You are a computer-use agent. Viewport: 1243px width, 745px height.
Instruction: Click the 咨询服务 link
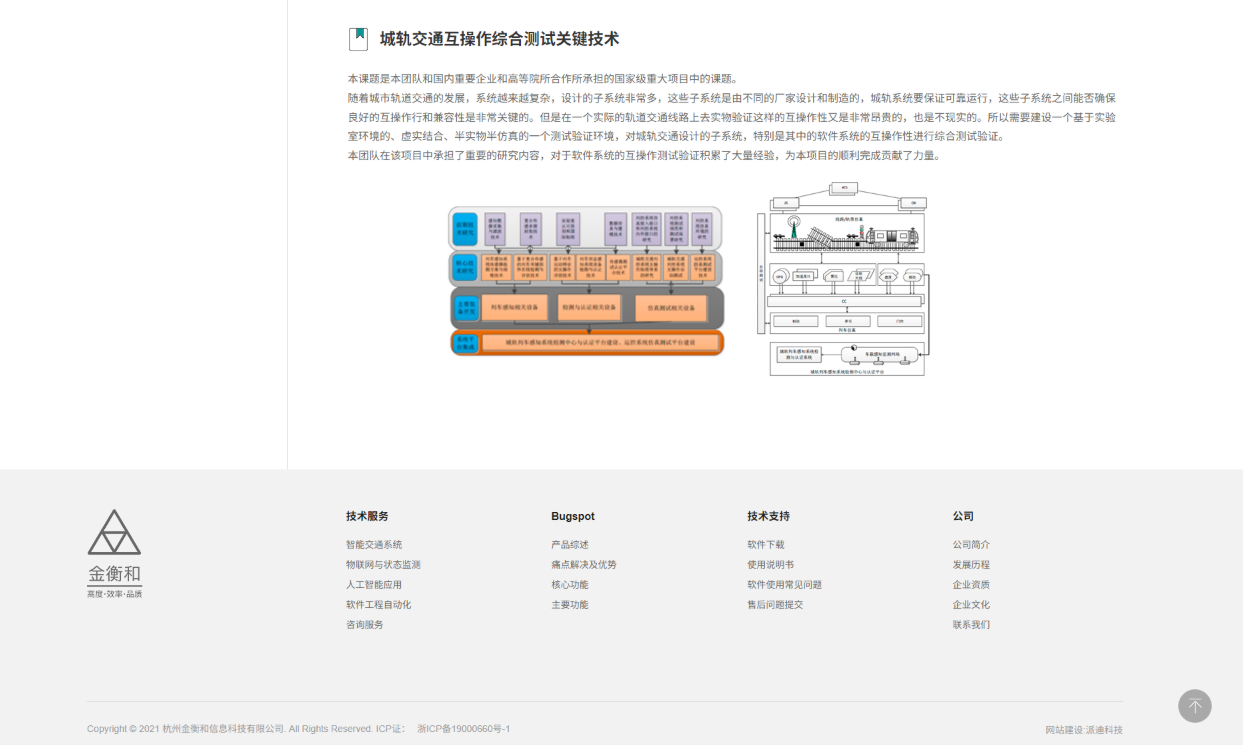[x=365, y=625]
